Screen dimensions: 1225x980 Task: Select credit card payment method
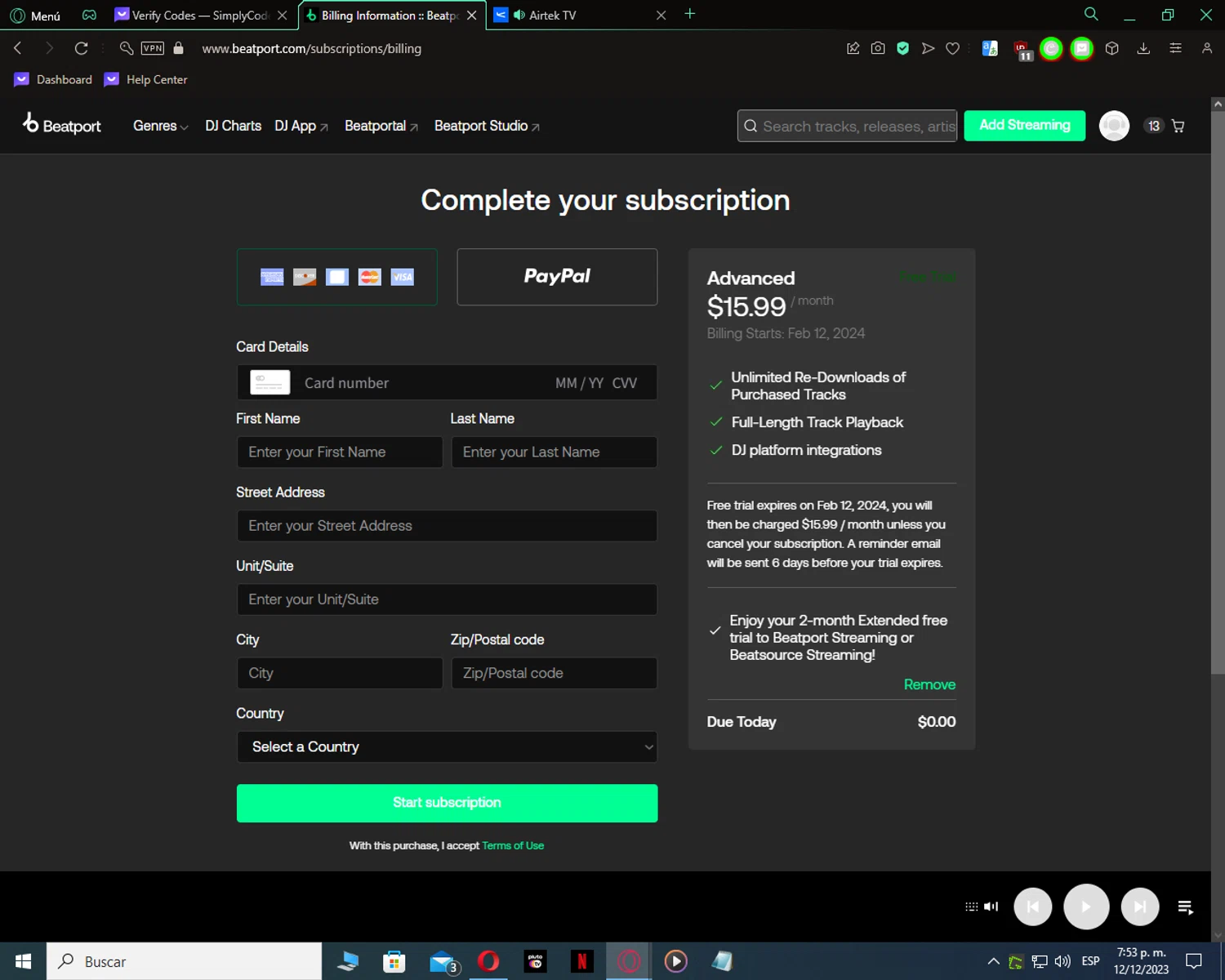coord(337,277)
